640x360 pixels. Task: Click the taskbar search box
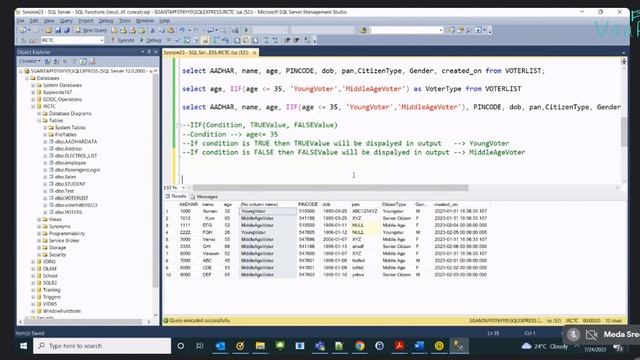coord(102,346)
